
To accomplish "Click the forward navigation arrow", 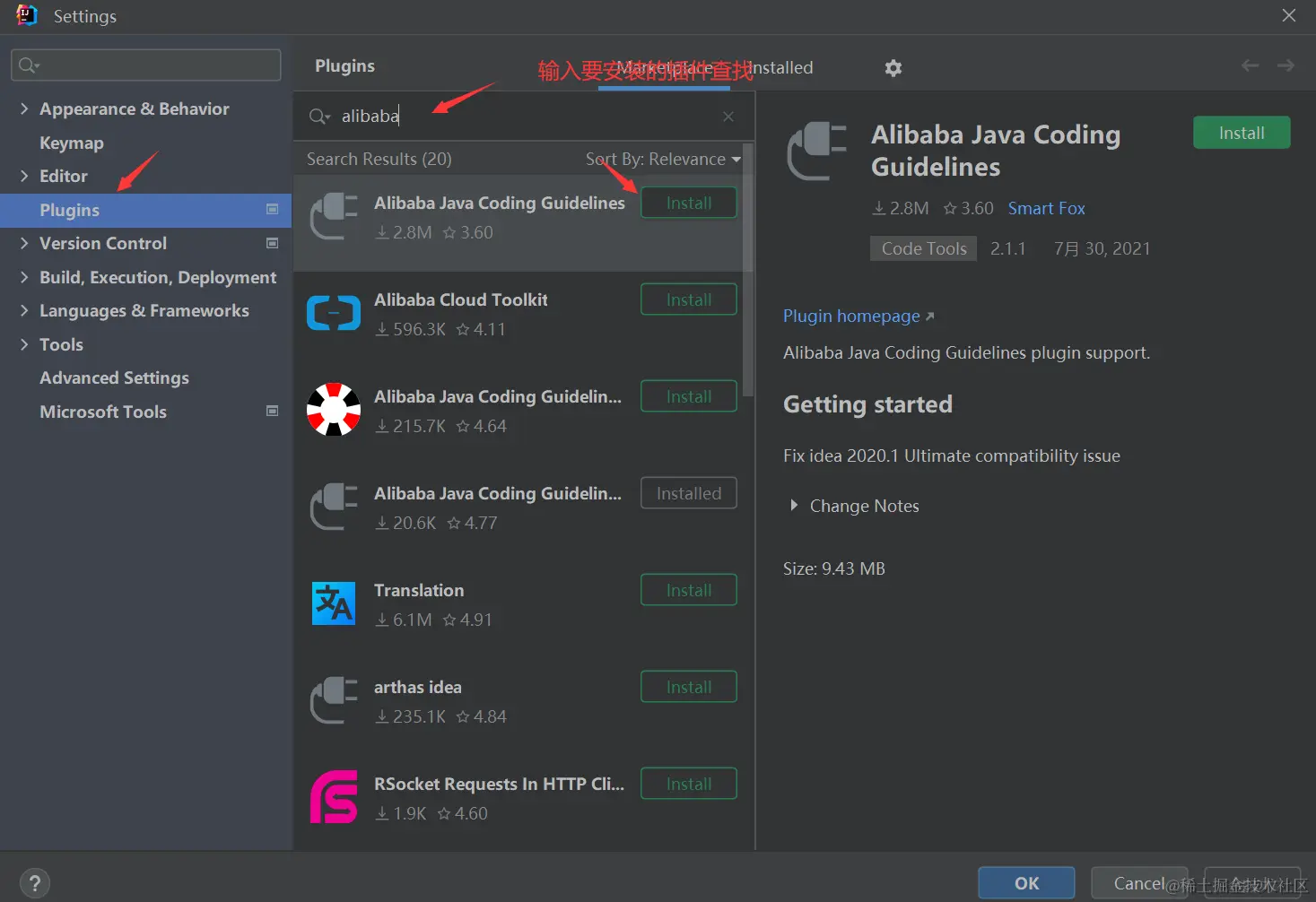I will pyautogui.click(x=1285, y=65).
